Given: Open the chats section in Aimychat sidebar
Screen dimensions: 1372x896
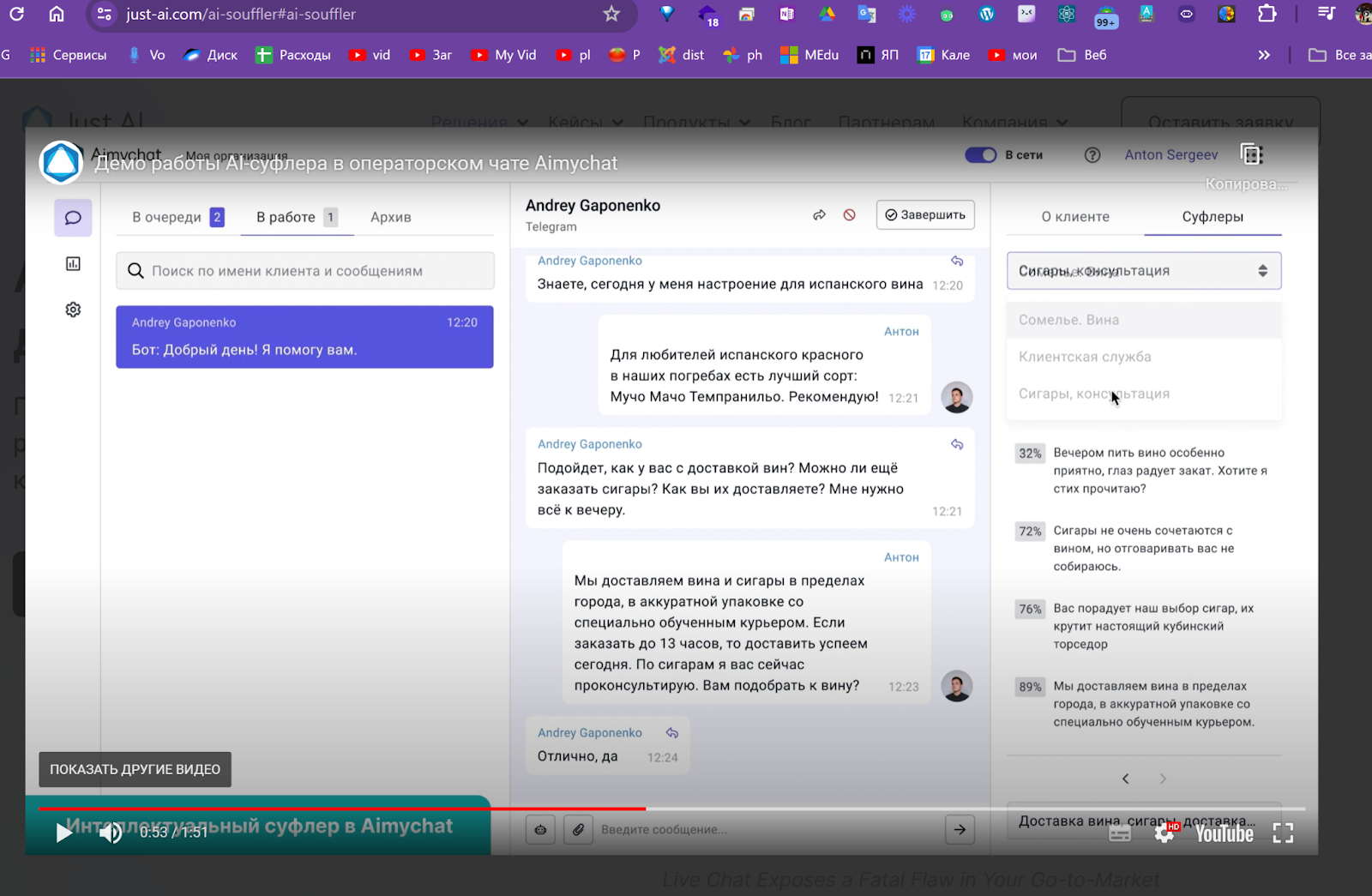Looking at the screenshot, I should (x=73, y=218).
